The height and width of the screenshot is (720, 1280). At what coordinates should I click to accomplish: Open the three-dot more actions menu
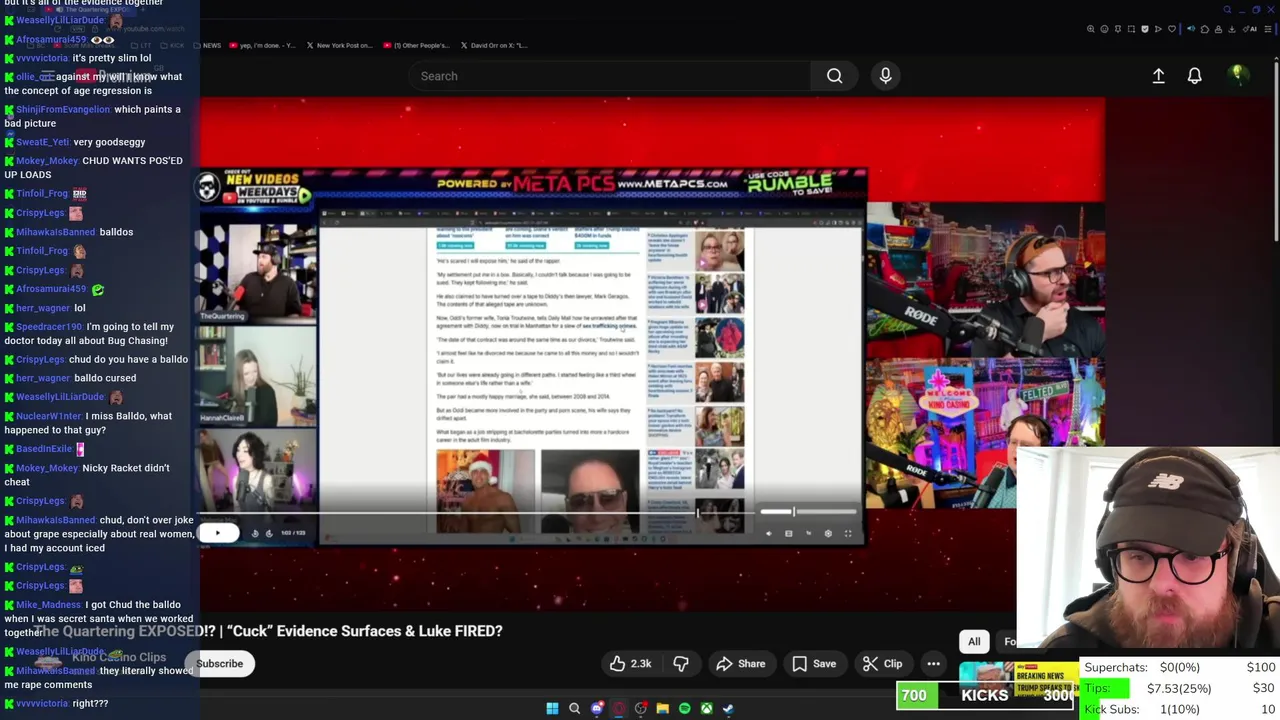coord(933,664)
